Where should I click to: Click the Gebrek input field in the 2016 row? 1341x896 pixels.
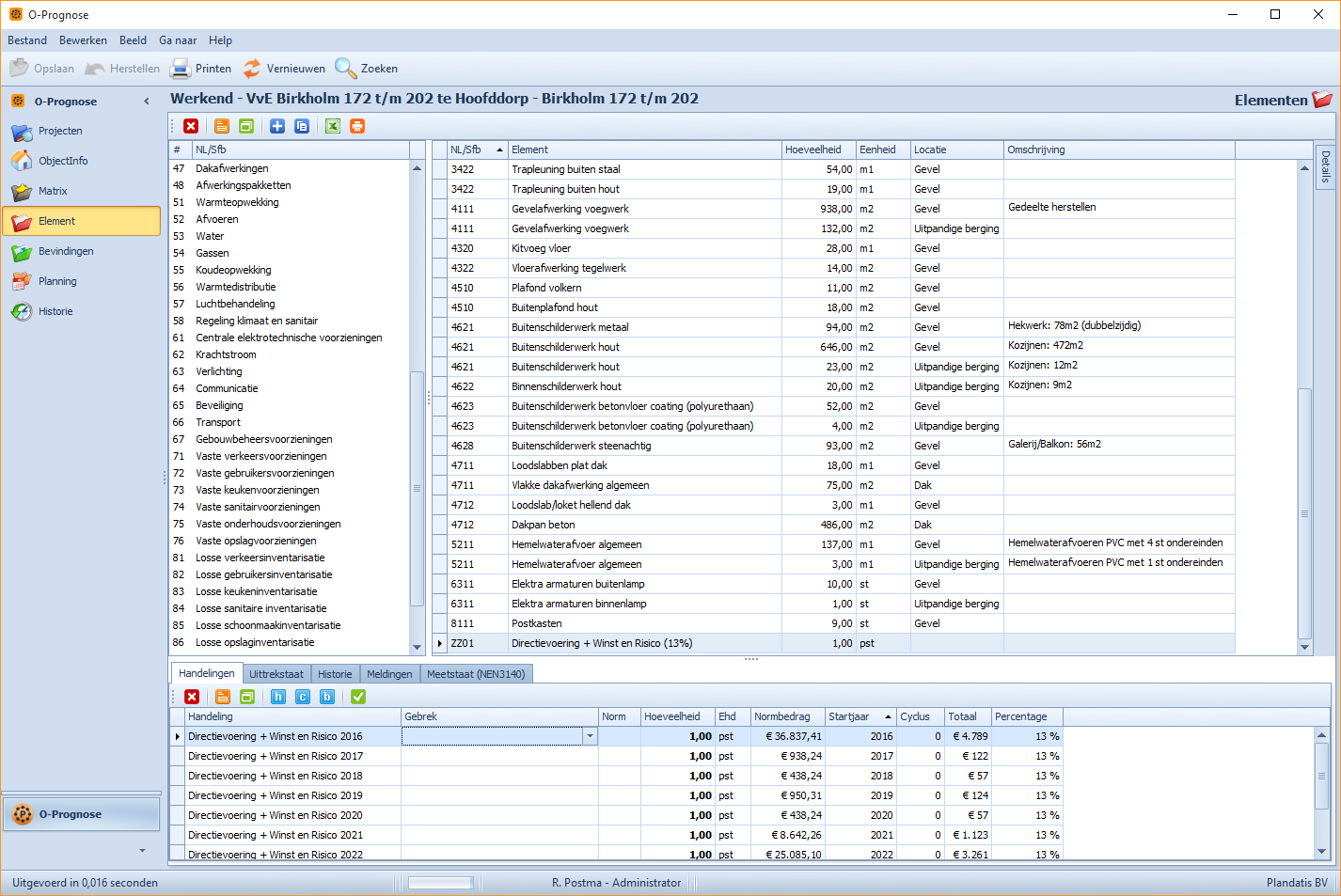[492, 737]
